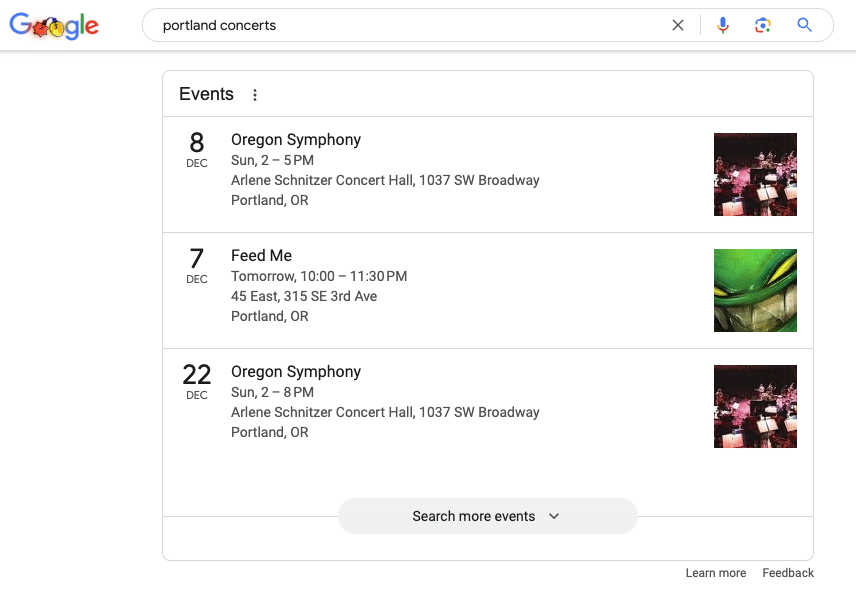856x602 pixels.
Task: Click the Events heading
Action: coord(206,94)
